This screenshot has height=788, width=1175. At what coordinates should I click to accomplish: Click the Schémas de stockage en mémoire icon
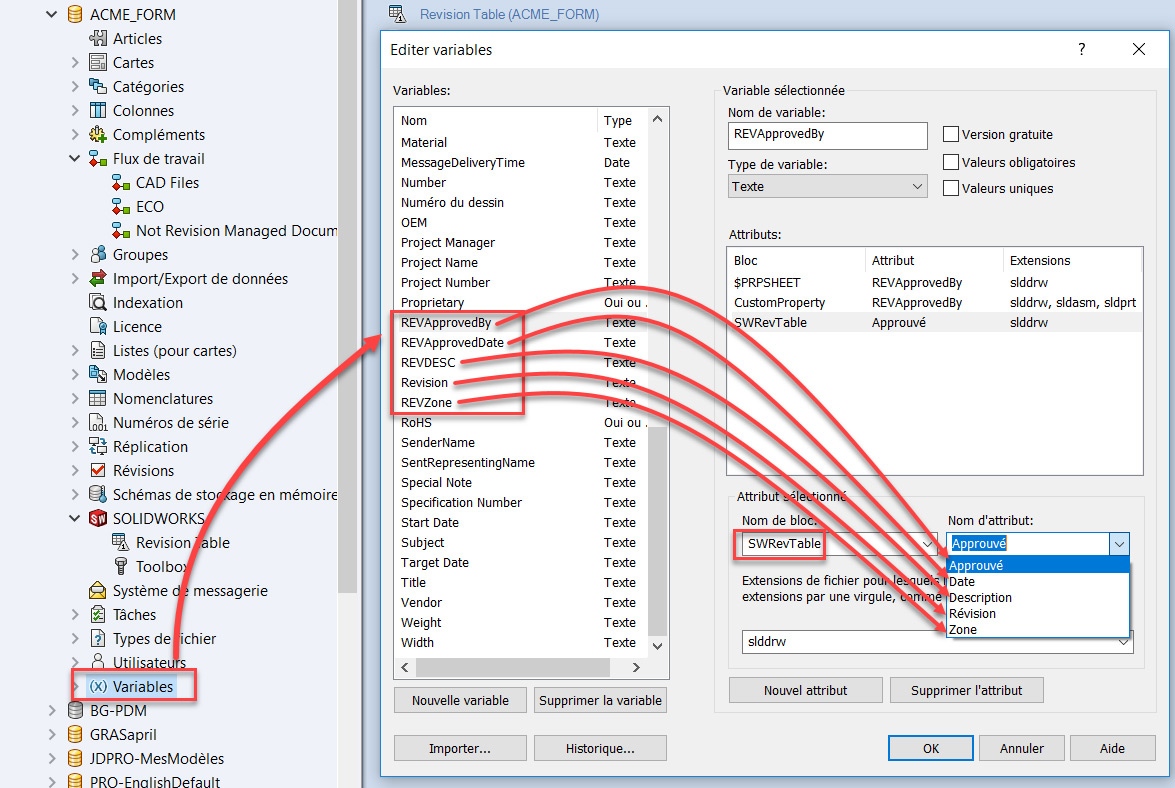pyautogui.click(x=98, y=494)
